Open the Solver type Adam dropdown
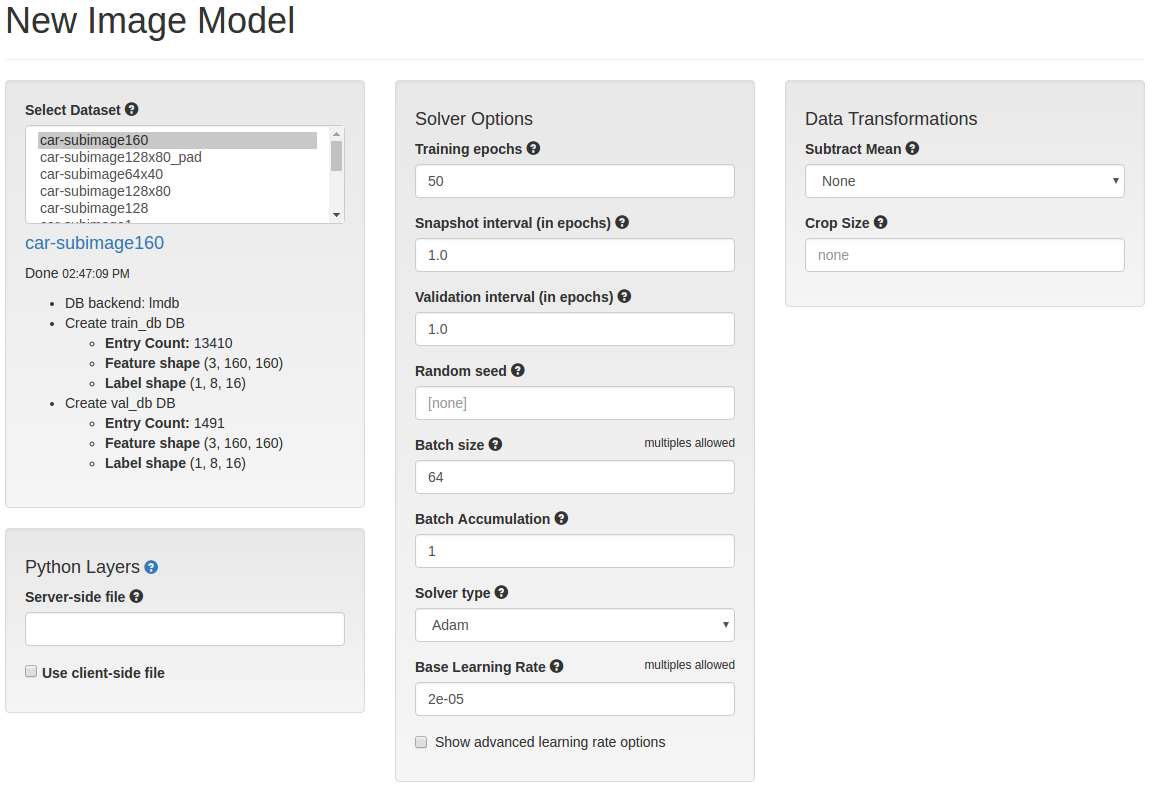This screenshot has width=1149, height=791. (x=574, y=625)
